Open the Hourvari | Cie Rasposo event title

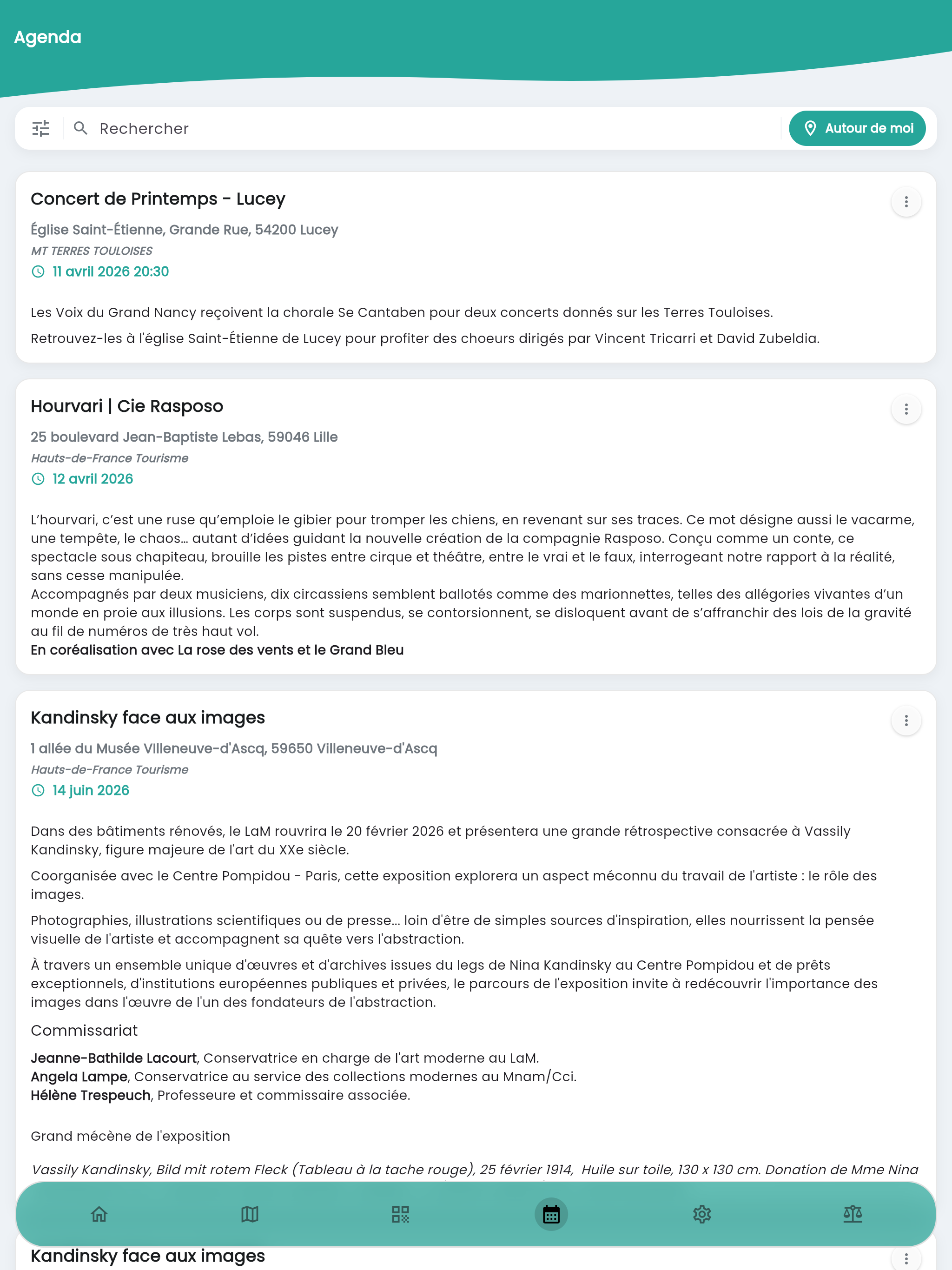point(127,406)
